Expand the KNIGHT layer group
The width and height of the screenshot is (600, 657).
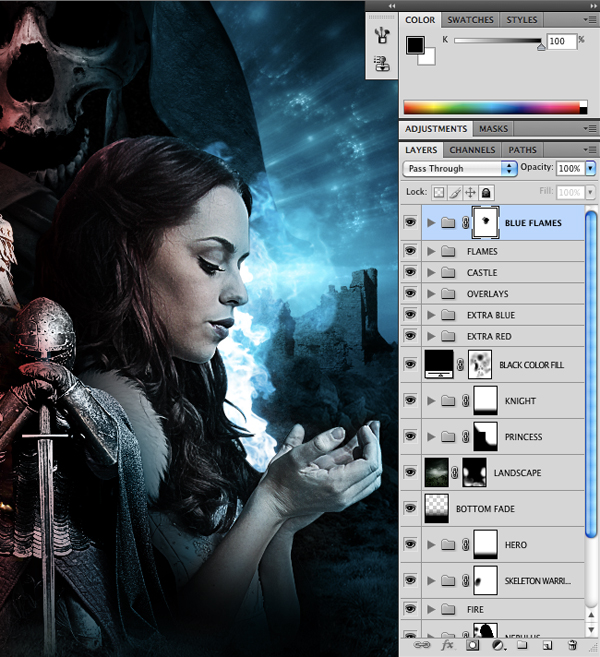431,401
